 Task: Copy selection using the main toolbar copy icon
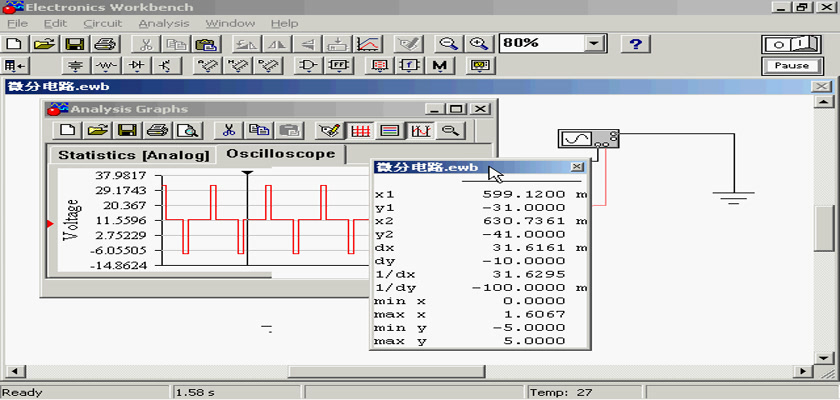click(175, 43)
